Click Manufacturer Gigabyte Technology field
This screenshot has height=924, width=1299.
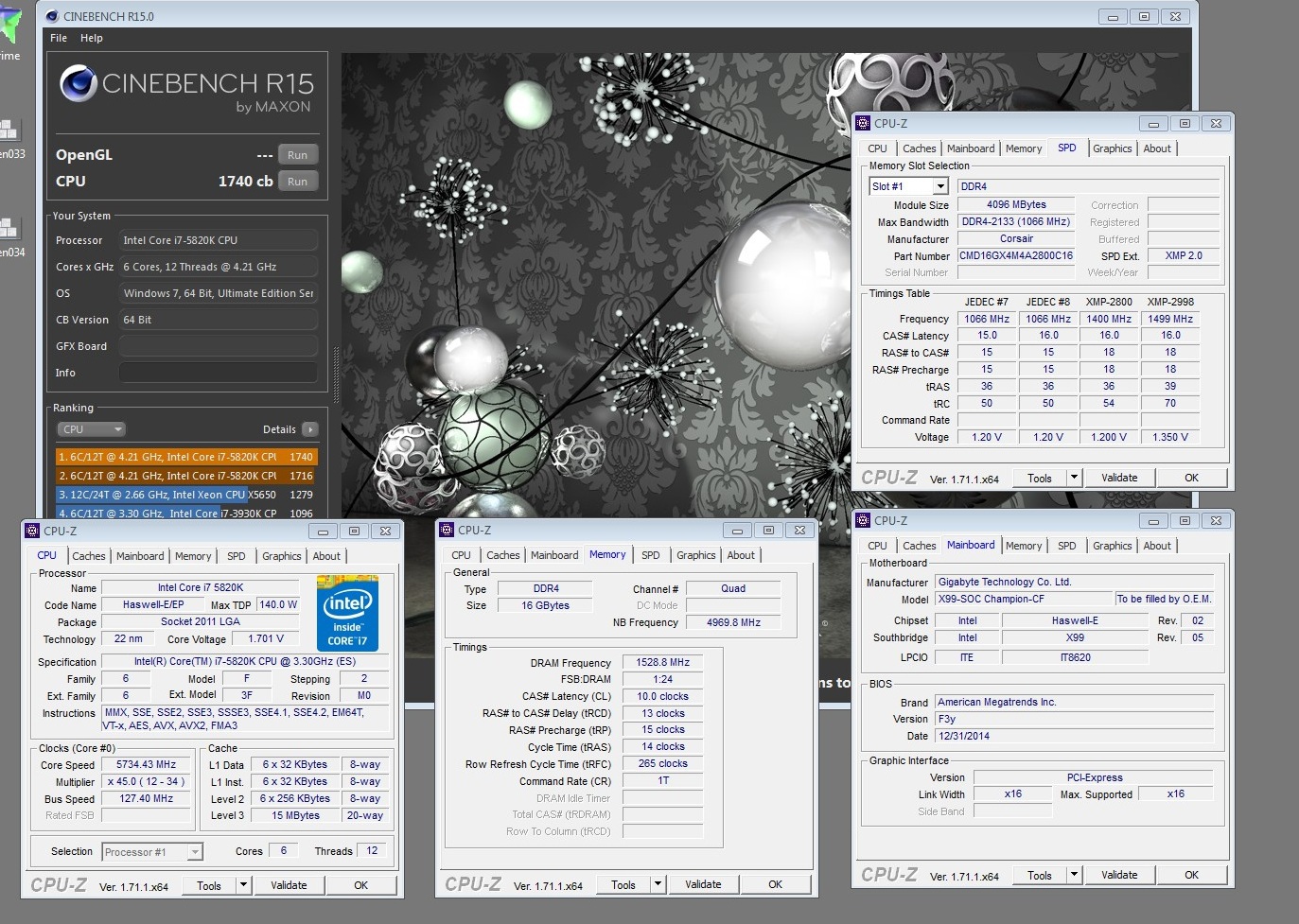click(x=1074, y=582)
